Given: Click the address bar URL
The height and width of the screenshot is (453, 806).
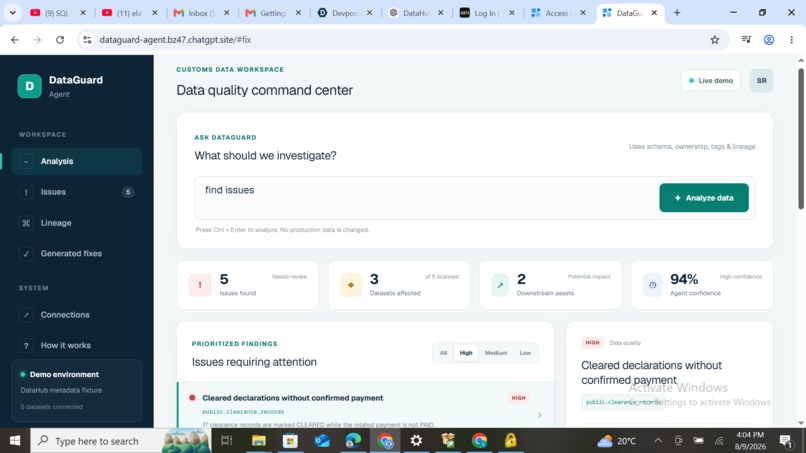Looking at the screenshot, I should (x=175, y=40).
